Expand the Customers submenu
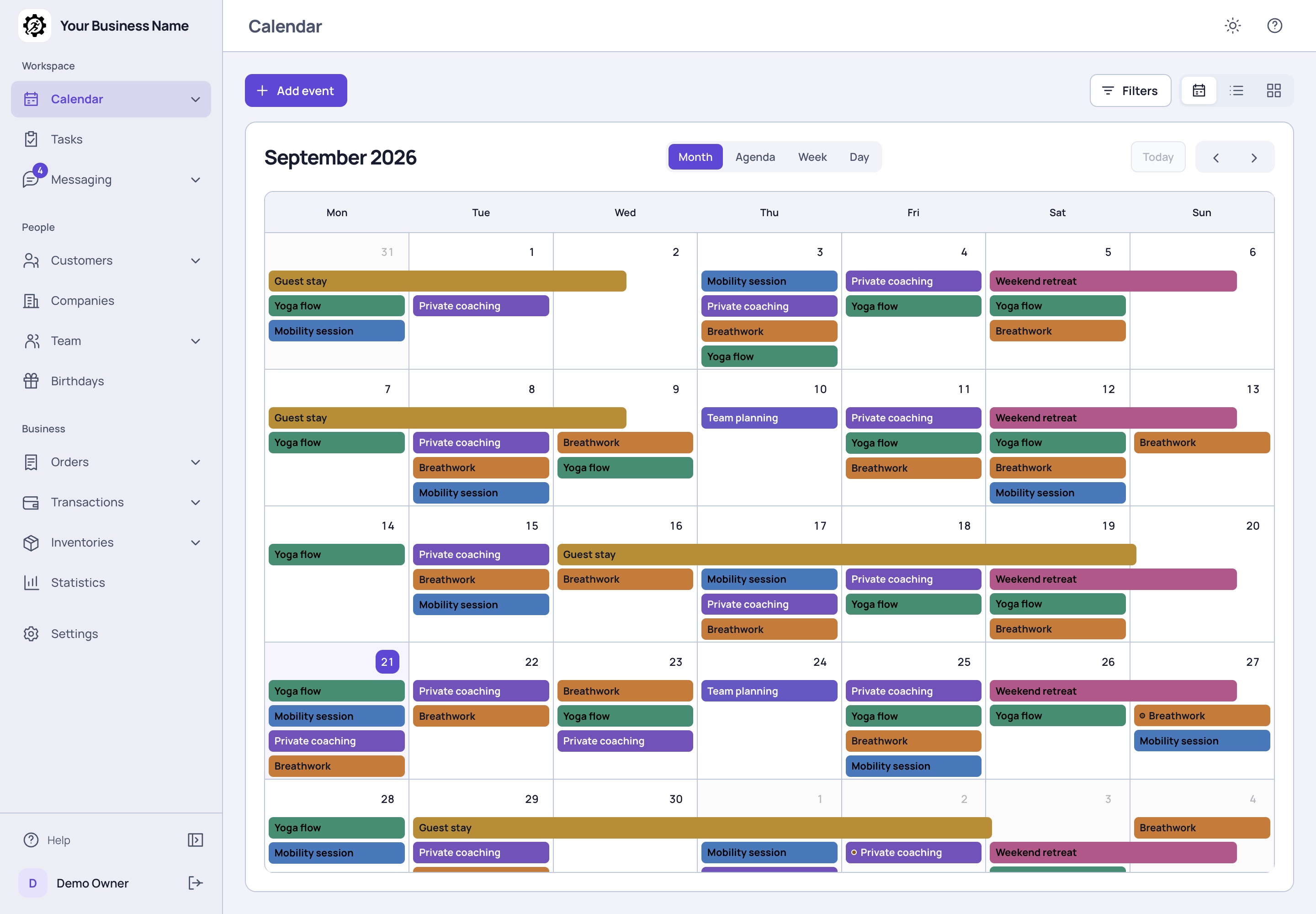This screenshot has height=914, width=1316. coord(195,260)
